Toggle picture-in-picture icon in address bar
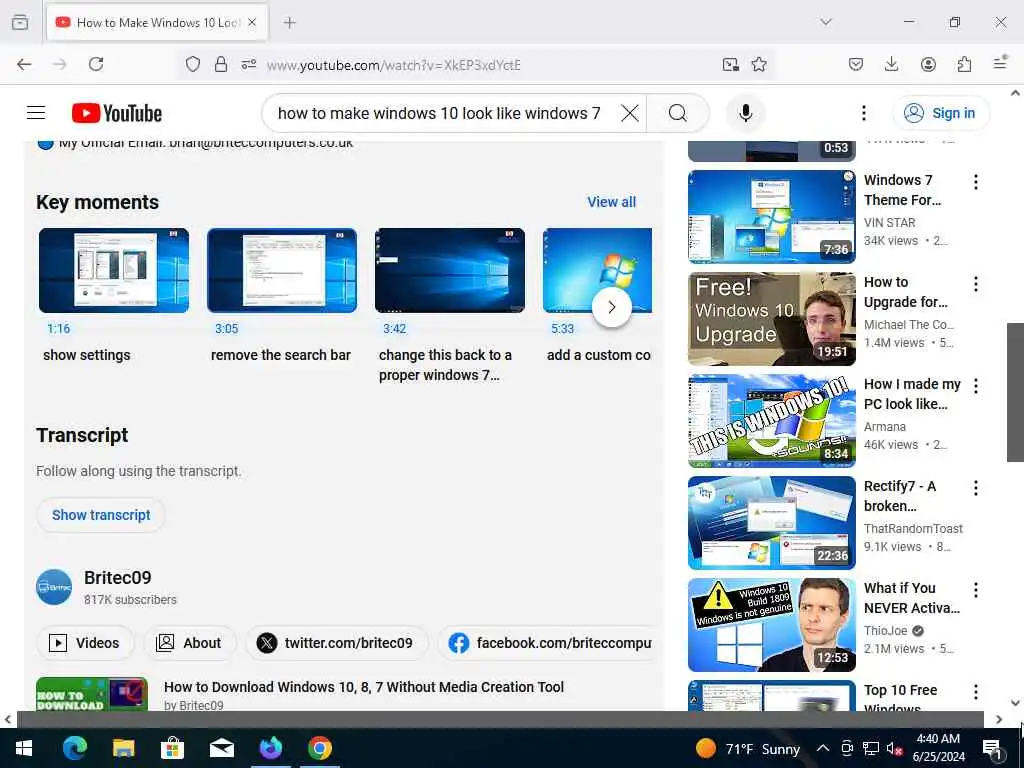Image resolution: width=1024 pixels, height=768 pixels. (730, 64)
